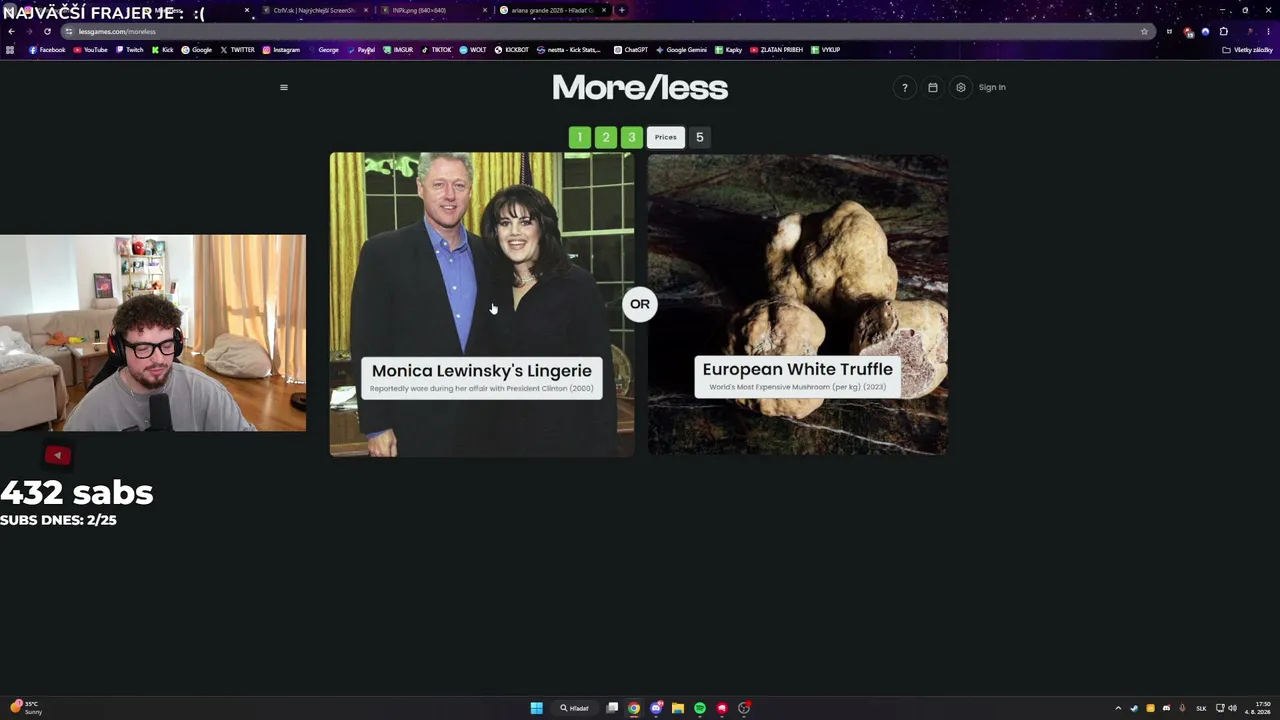Open the VYKUP bookmark

pos(825,50)
